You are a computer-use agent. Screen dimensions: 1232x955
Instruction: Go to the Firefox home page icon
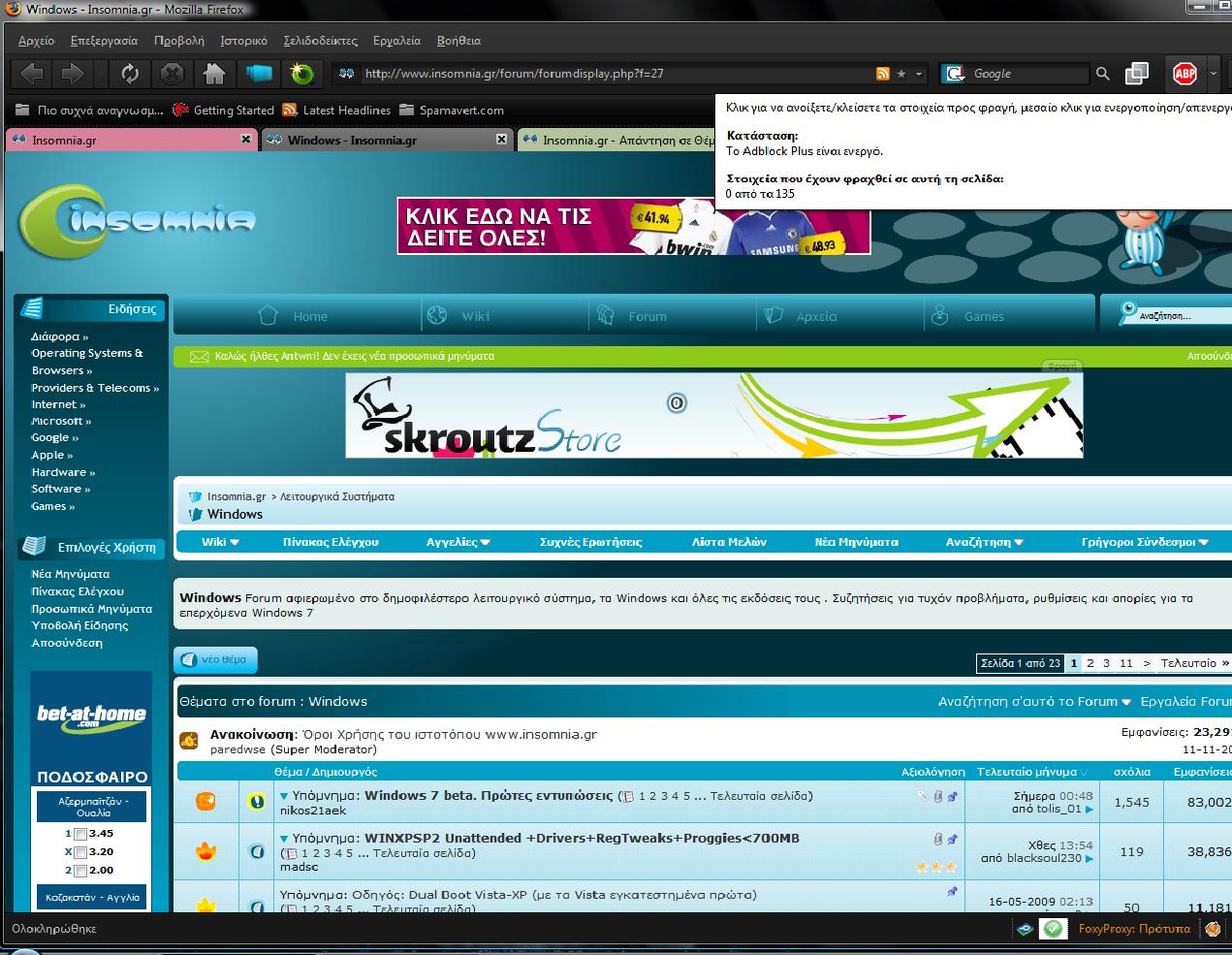[214, 74]
